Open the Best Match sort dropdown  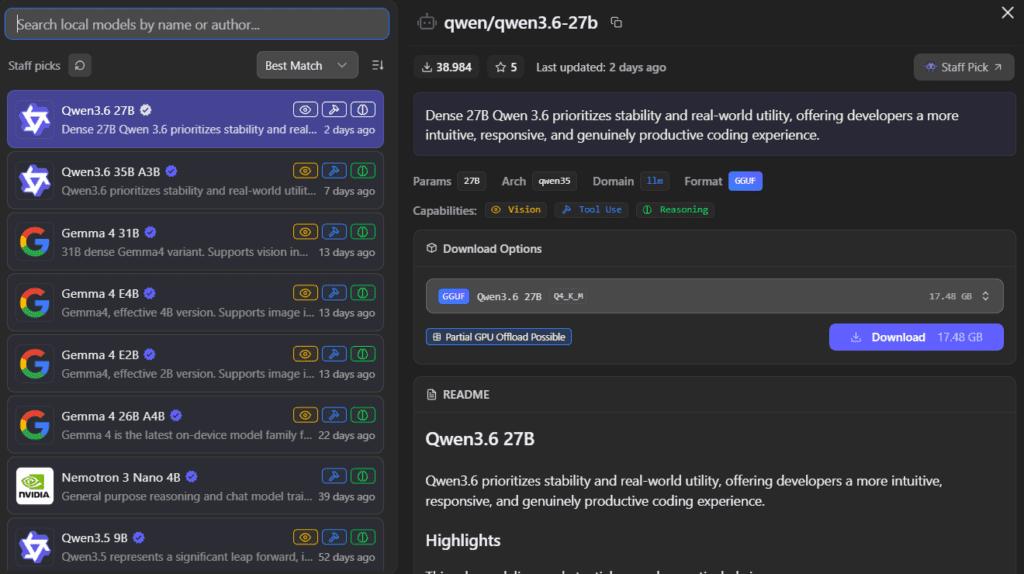[x=307, y=65]
